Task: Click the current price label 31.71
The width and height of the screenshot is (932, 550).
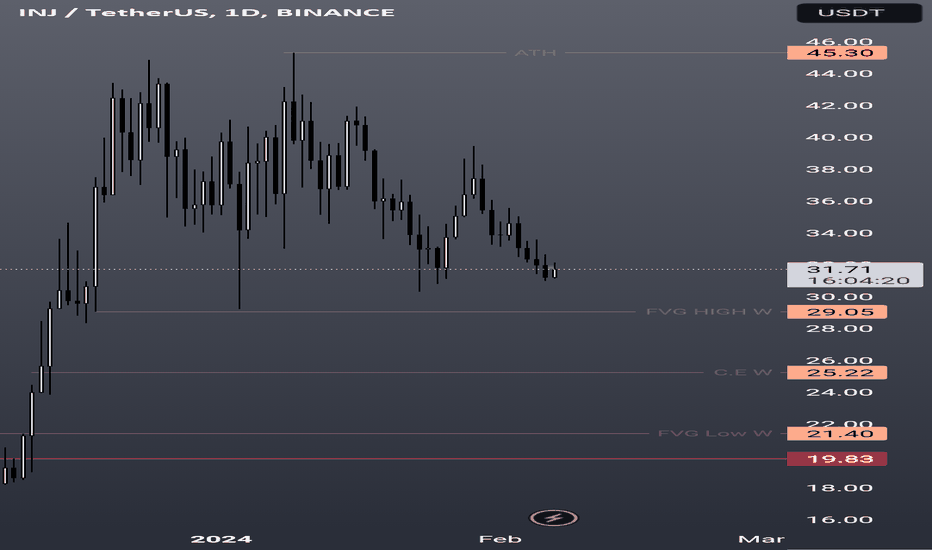Action: 839,269
